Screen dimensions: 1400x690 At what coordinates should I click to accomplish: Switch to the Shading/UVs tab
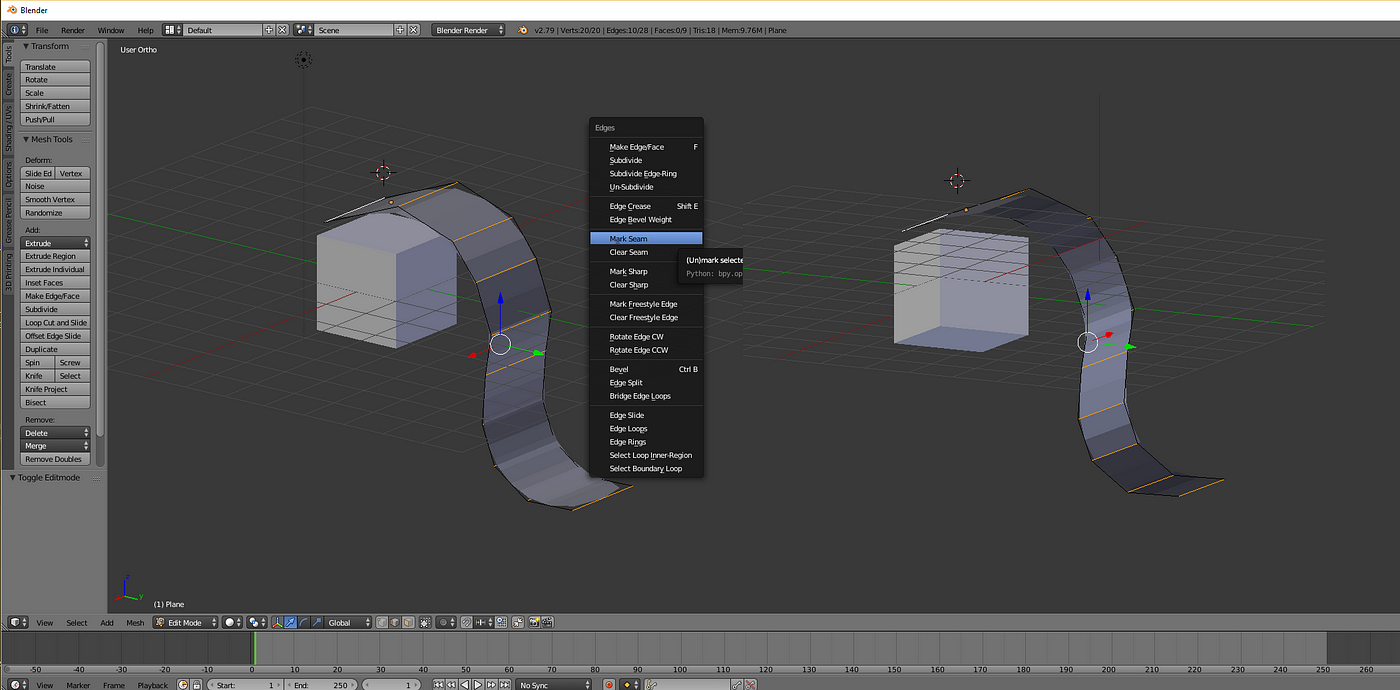coord(9,128)
